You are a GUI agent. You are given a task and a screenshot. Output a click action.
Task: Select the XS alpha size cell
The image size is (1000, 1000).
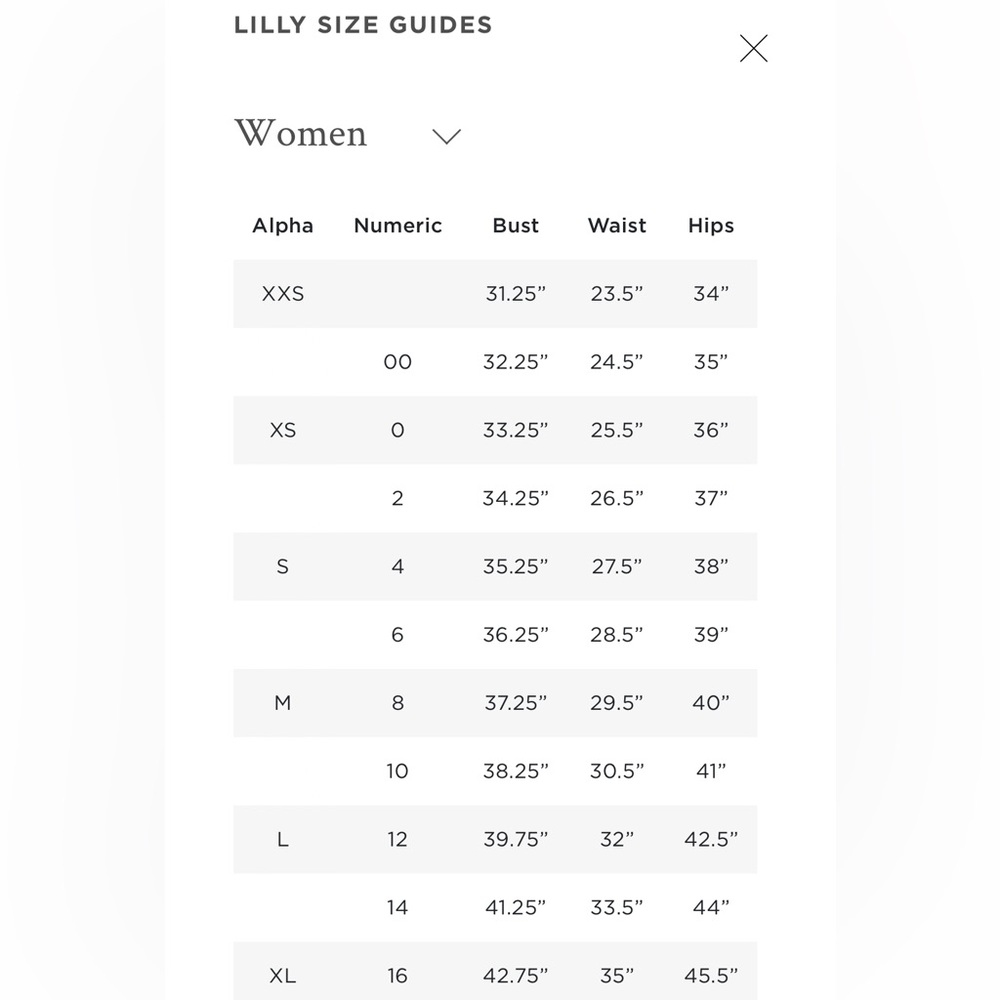pyautogui.click(x=283, y=430)
